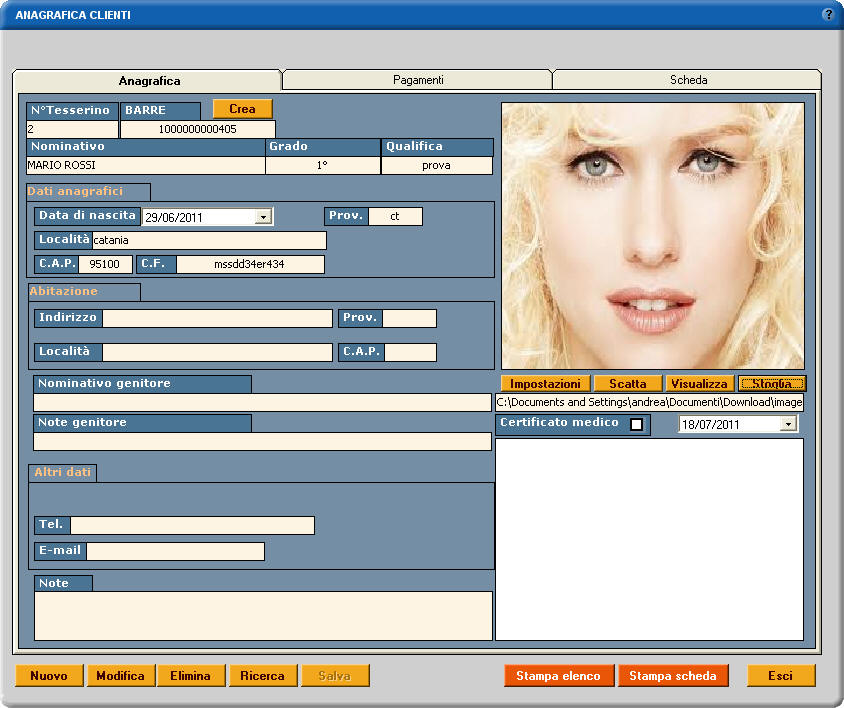Click the Sfoglia browse button

coord(771,384)
